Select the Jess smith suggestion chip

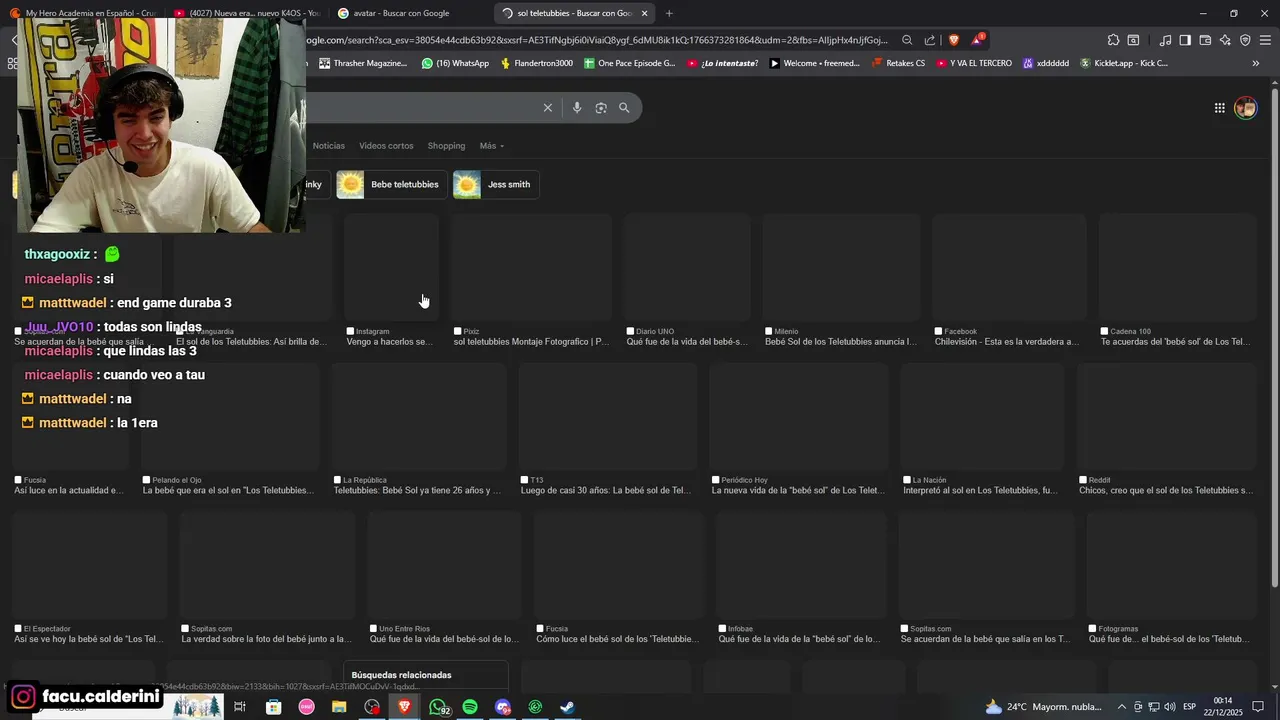pyautogui.click(x=496, y=184)
